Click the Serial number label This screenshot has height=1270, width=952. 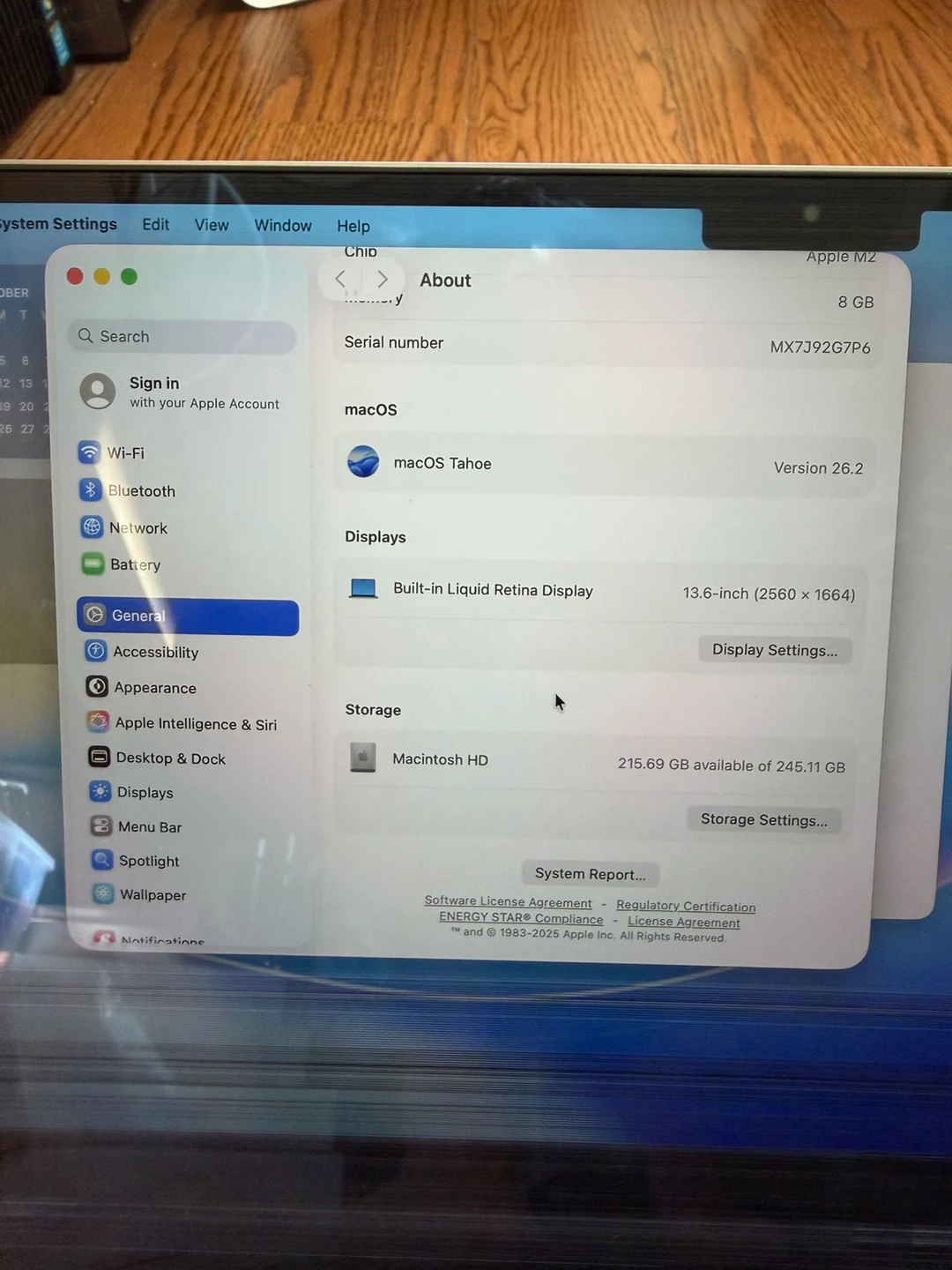(393, 342)
